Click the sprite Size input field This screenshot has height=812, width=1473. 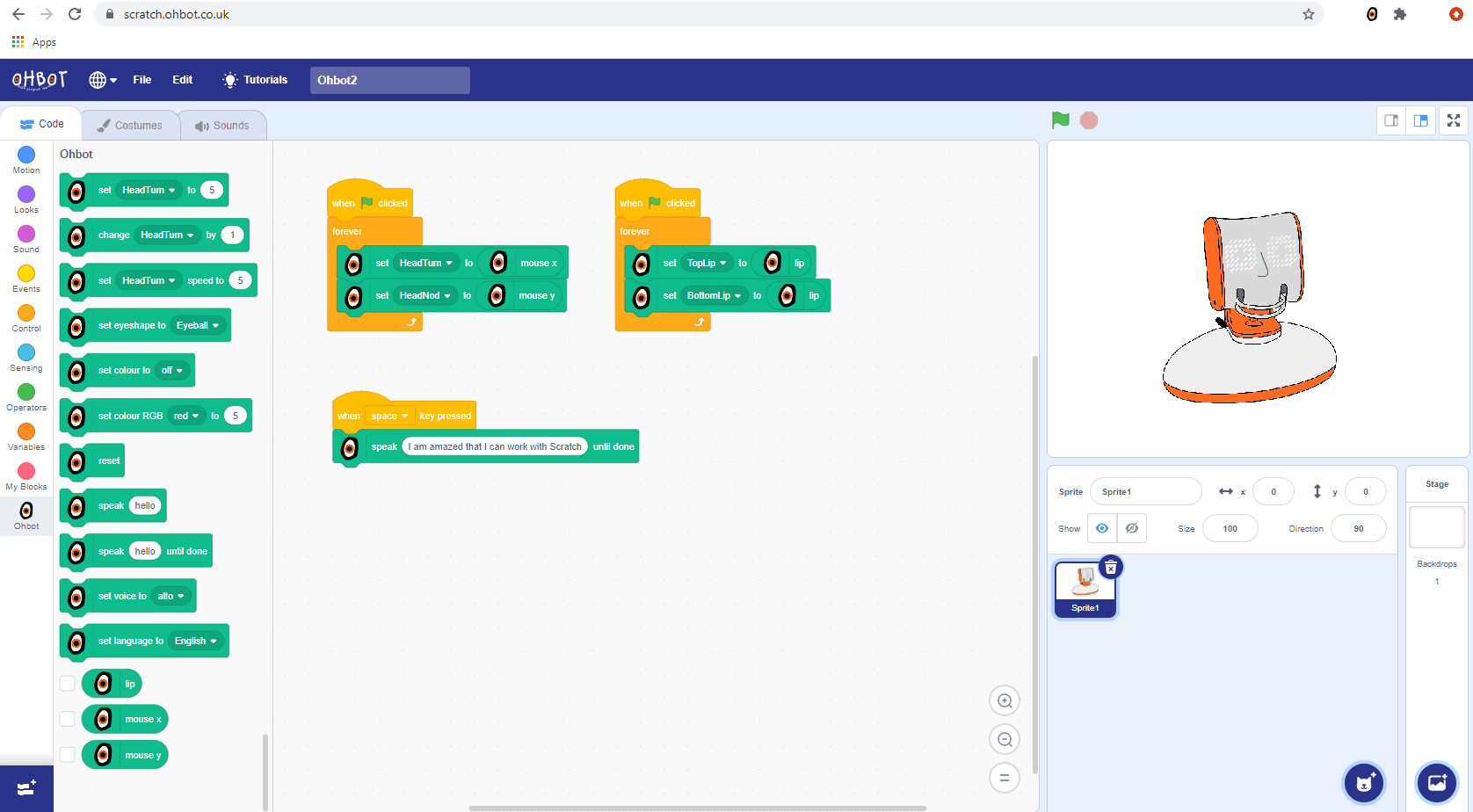coord(1230,529)
